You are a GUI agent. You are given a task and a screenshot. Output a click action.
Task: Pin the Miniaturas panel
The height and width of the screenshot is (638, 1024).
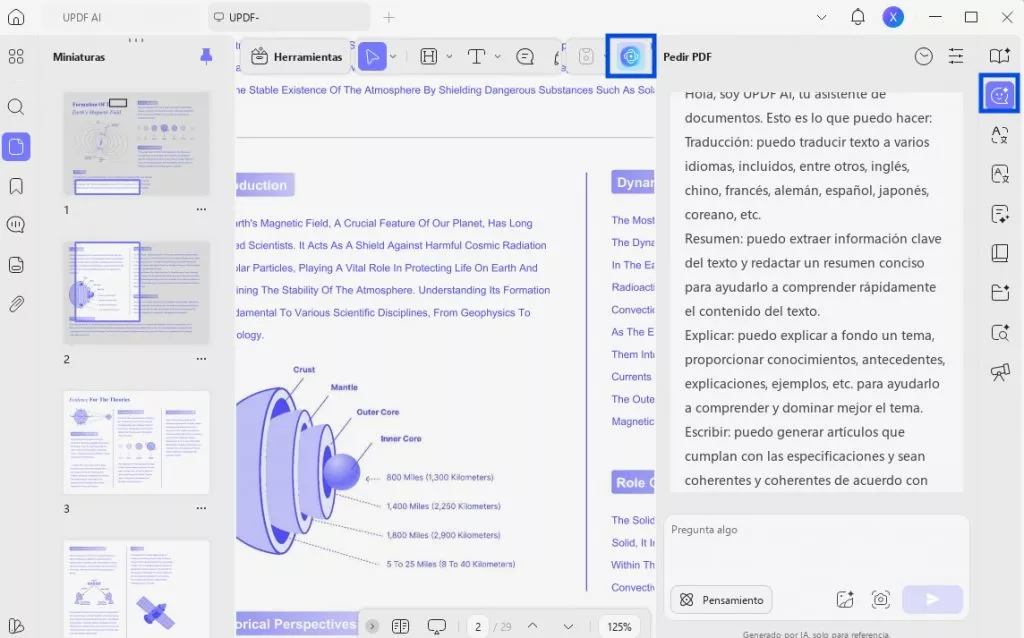point(206,57)
